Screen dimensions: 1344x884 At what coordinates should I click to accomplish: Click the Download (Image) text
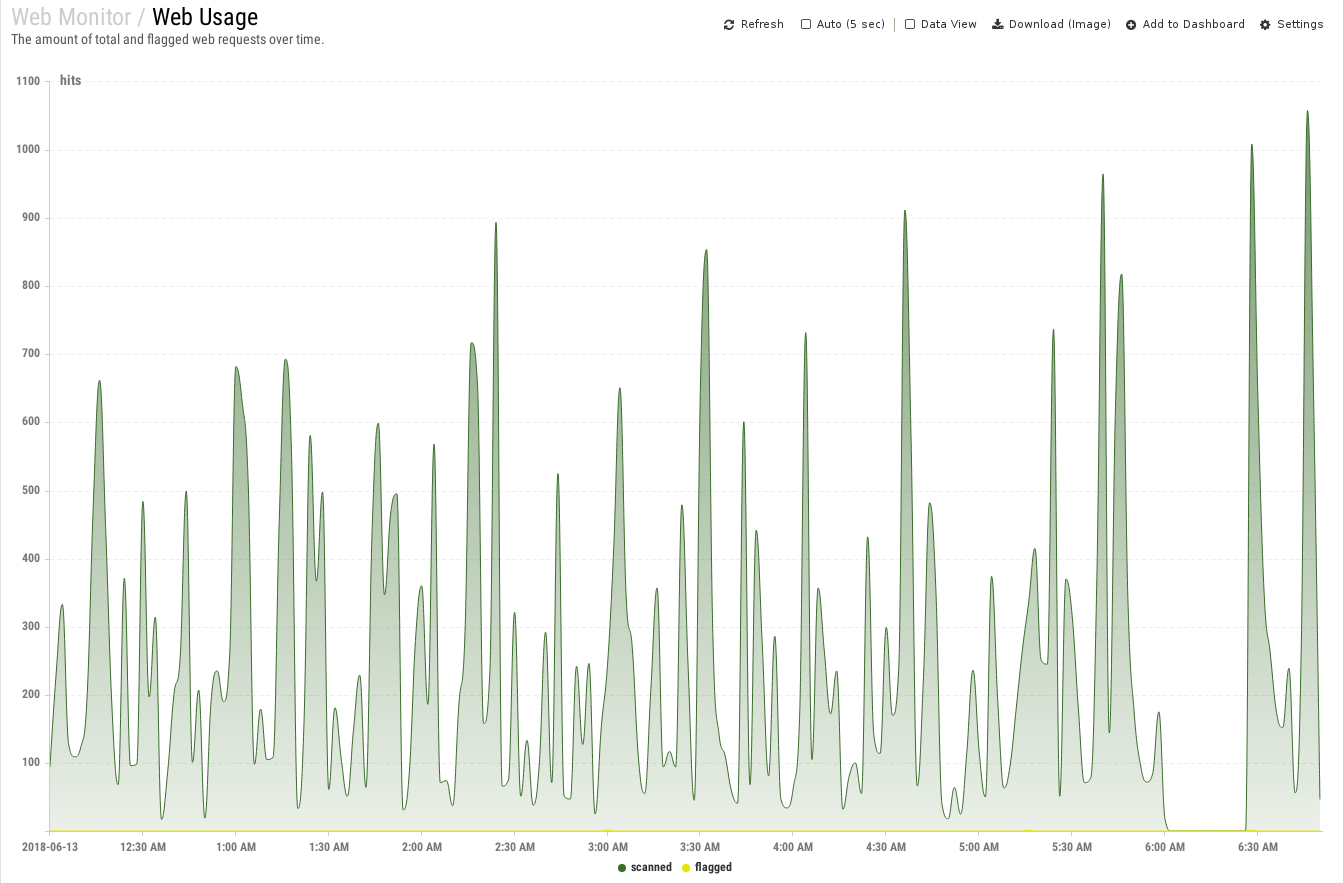click(1060, 24)
